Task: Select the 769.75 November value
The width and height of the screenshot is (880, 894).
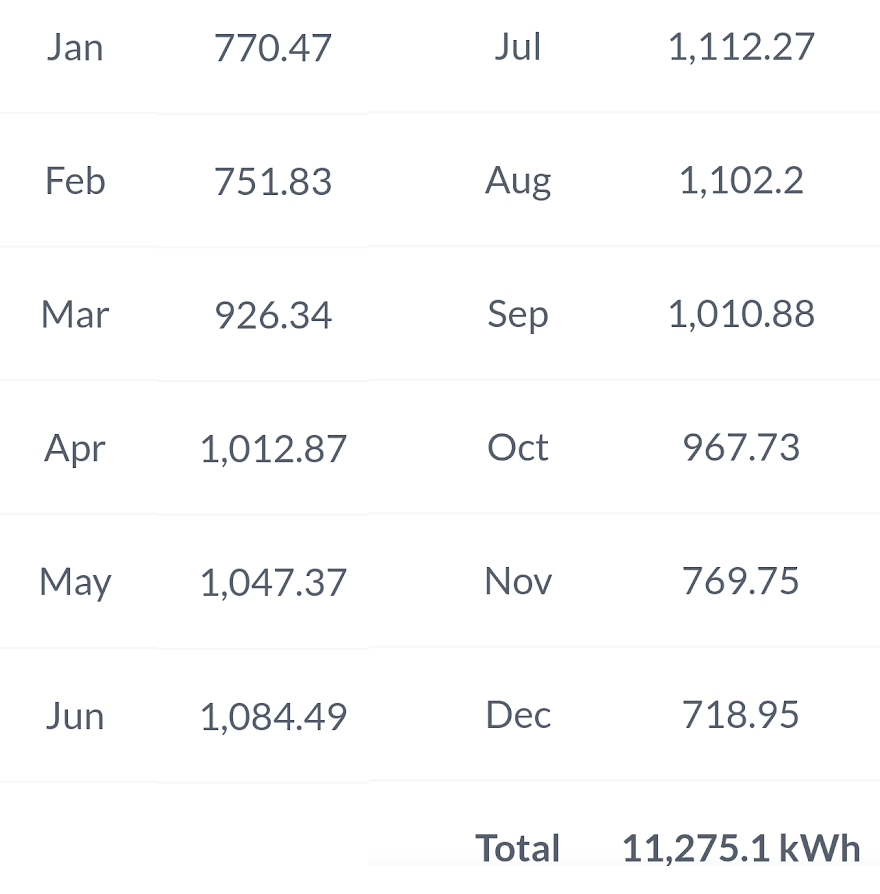Action: [741, 581]
